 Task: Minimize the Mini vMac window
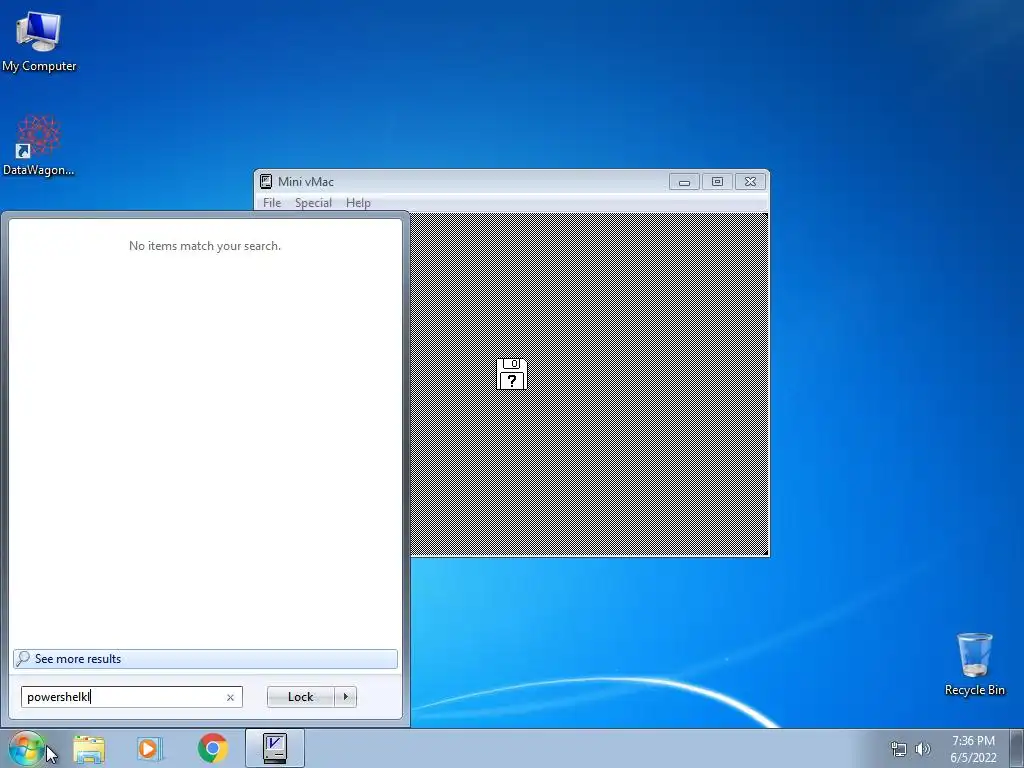coord(684,182)
